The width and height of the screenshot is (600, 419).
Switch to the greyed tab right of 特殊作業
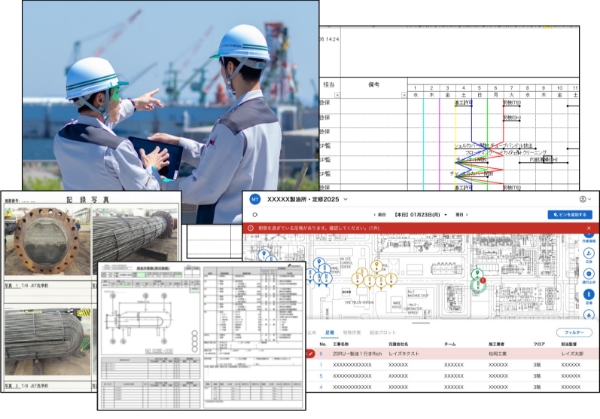(382, 333)
